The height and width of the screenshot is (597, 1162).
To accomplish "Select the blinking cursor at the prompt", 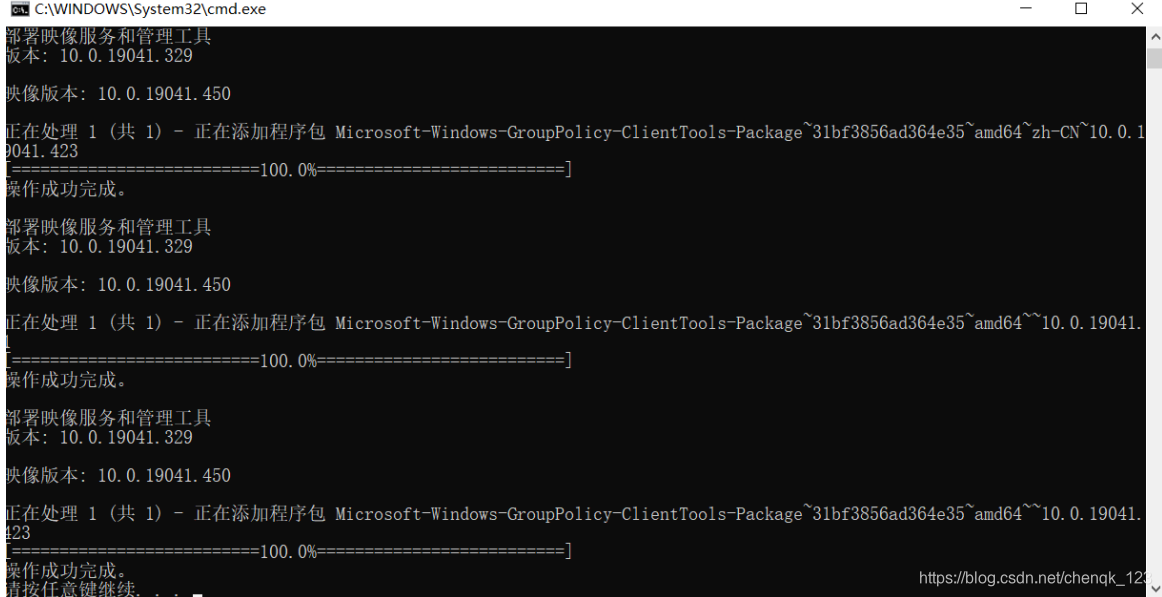I will point(196,594).
